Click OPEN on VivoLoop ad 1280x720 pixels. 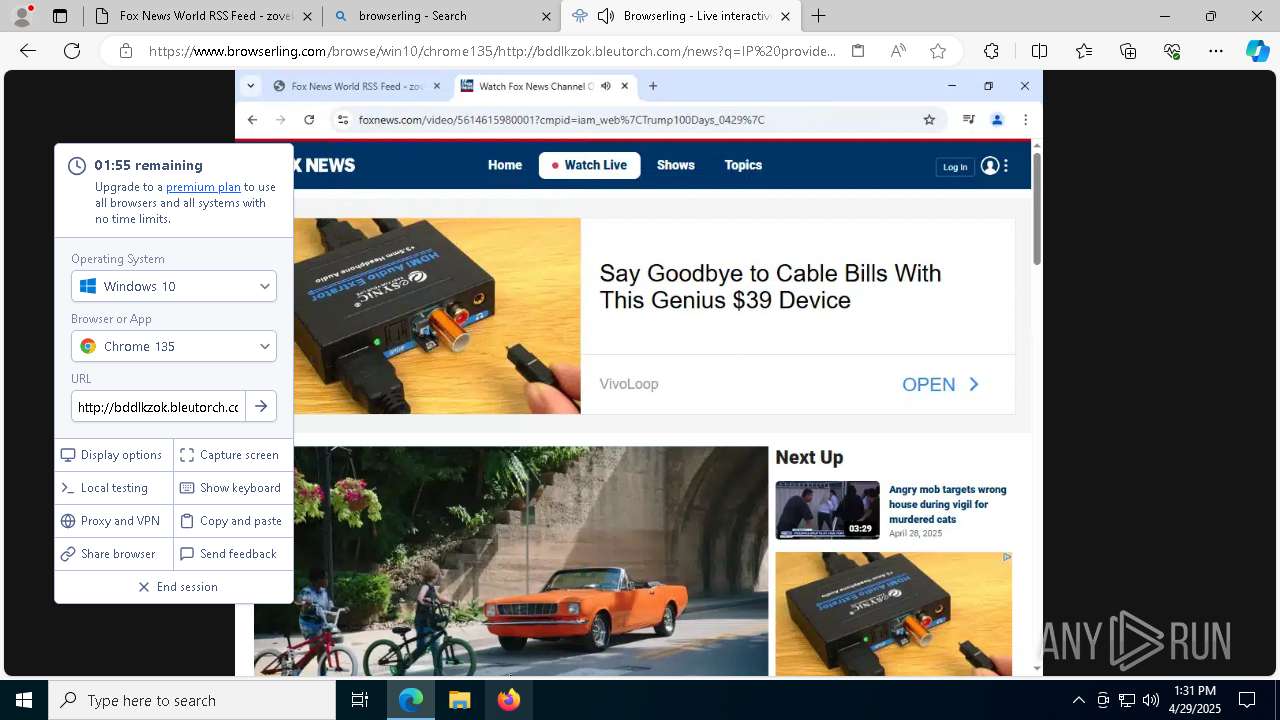[941, 384]
